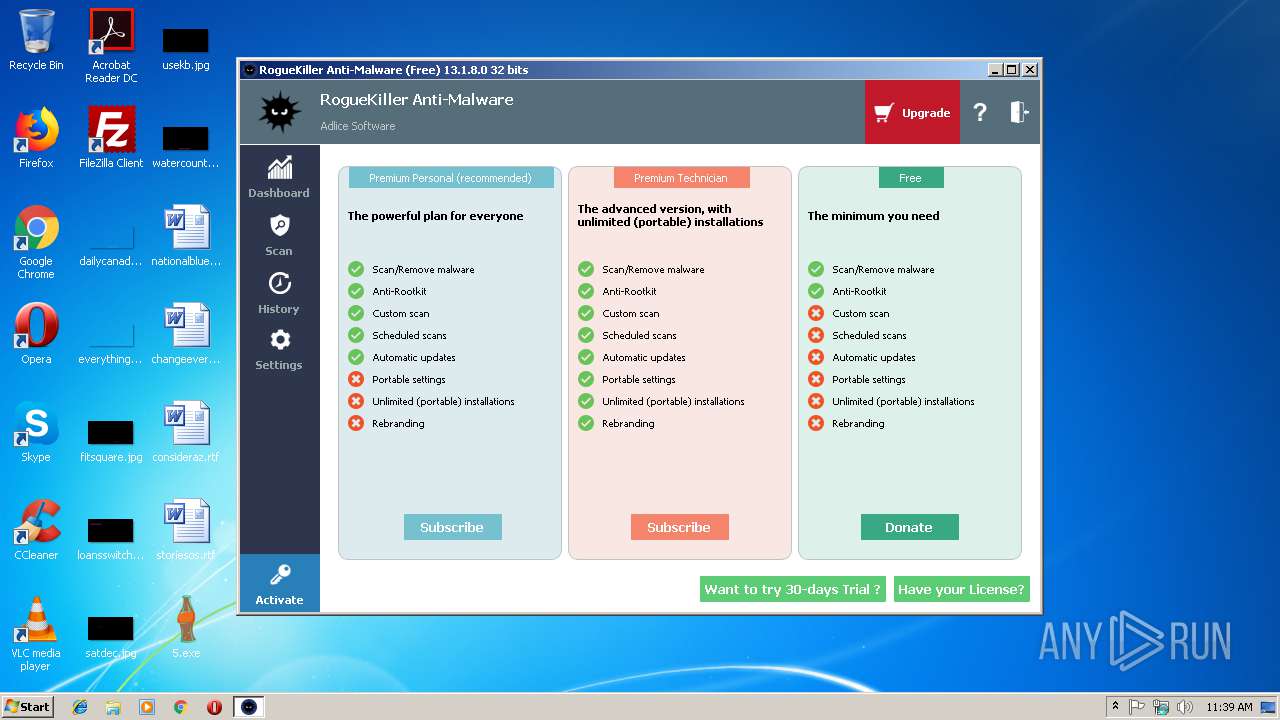Image resolution: width=1280 pixels, height=720 pixels.
Task: Click the Windows Start button
Action: tap(28, 706)
